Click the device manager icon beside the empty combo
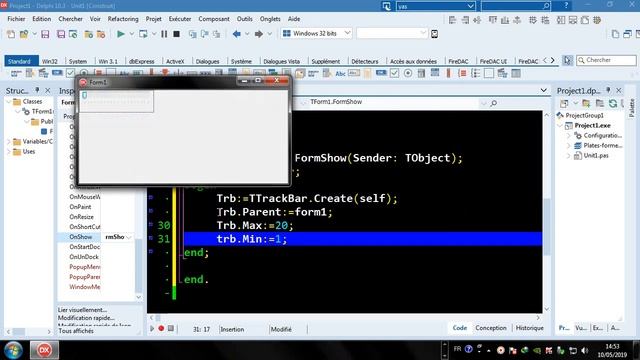The height and width of the screenshot is (360, 640). (434, 34)
